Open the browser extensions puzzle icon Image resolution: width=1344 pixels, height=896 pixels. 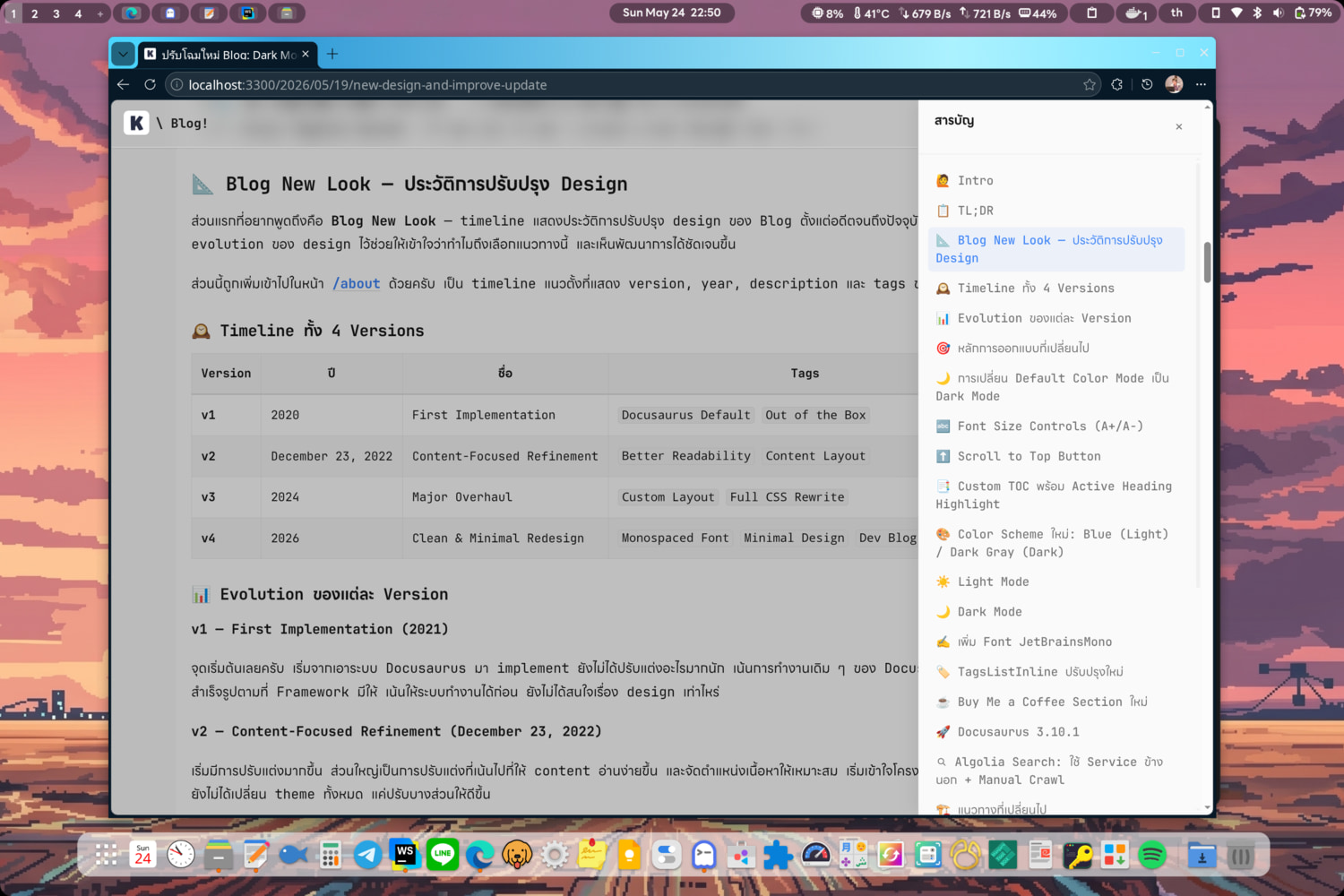click(1117, 84)
